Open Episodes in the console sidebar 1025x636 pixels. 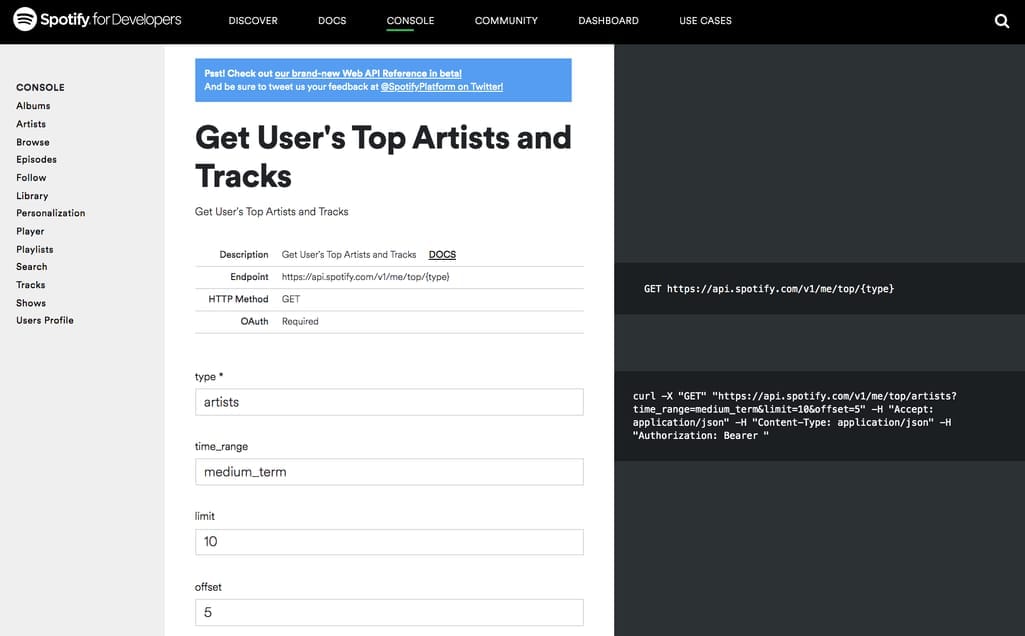point(37,159)
